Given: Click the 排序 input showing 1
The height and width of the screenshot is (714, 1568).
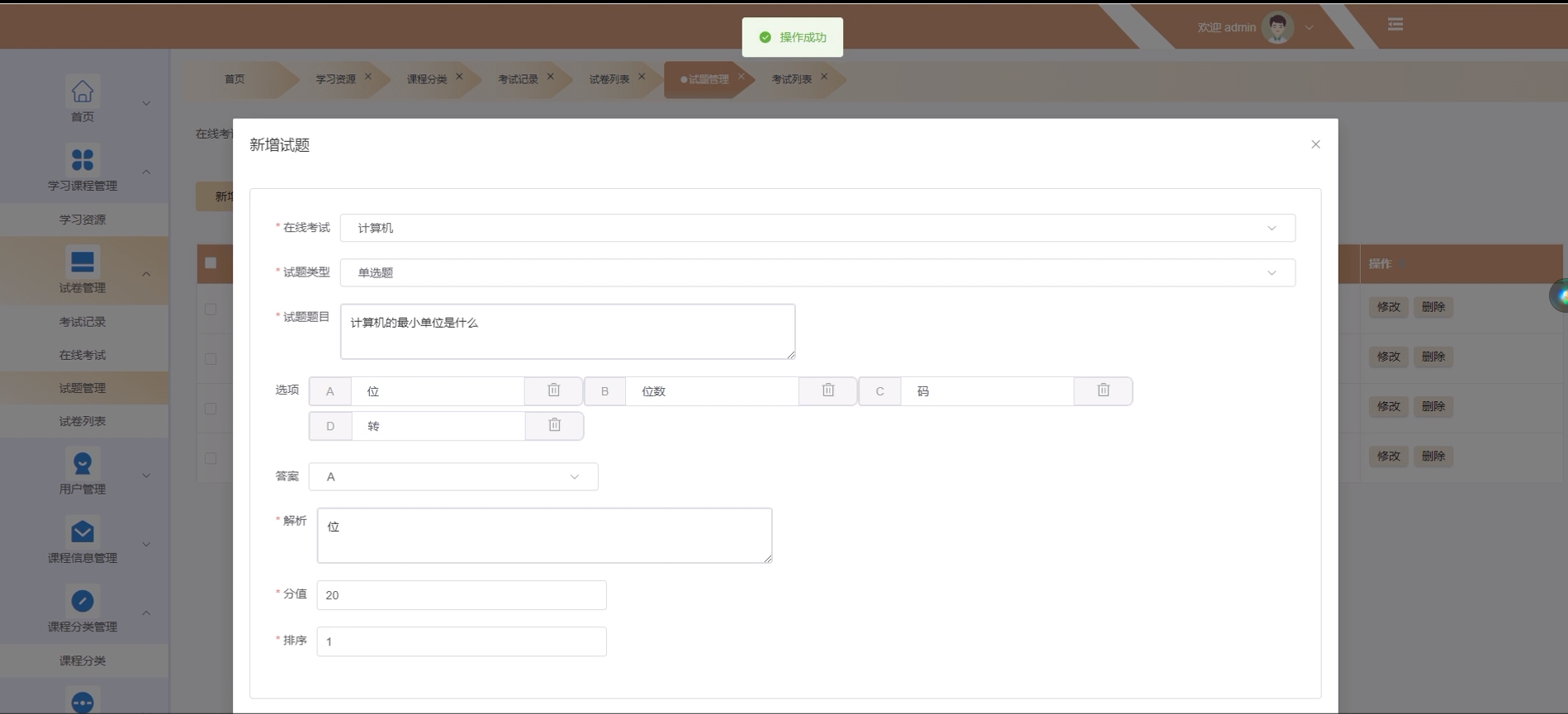Looking at the screenshot, I should click(462, 641).
